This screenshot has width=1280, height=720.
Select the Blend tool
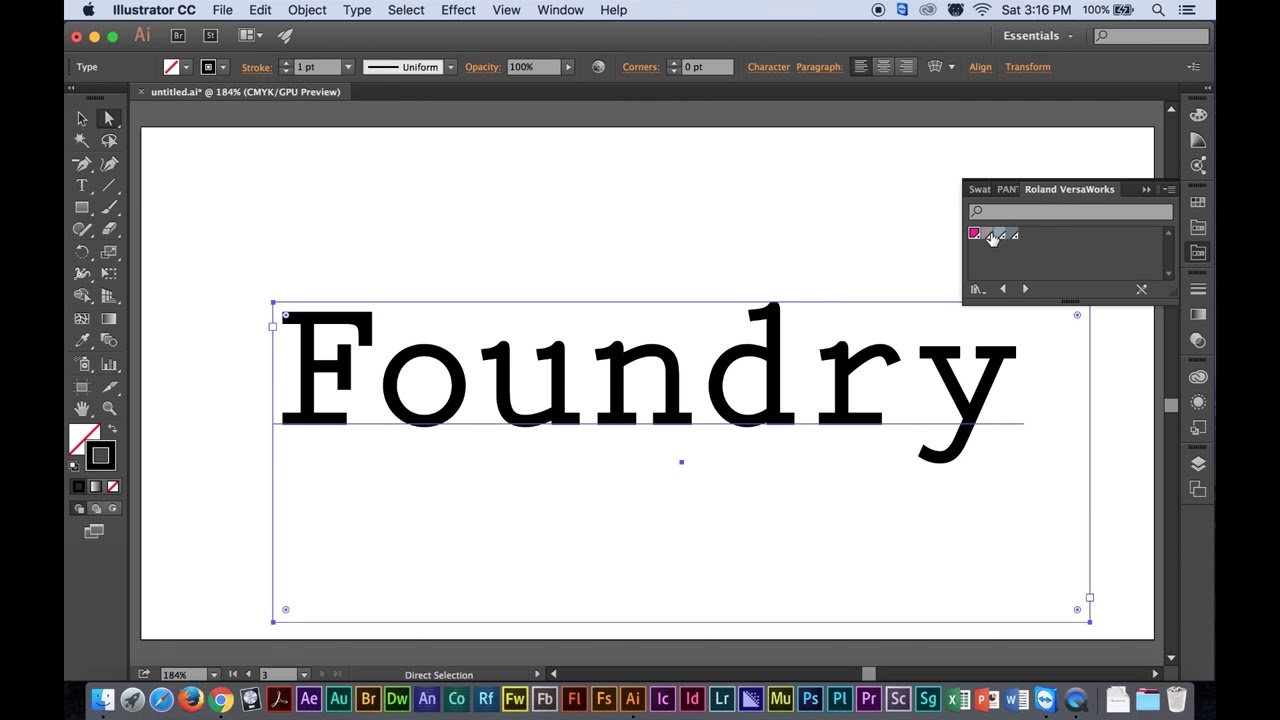tap(109, 341)
